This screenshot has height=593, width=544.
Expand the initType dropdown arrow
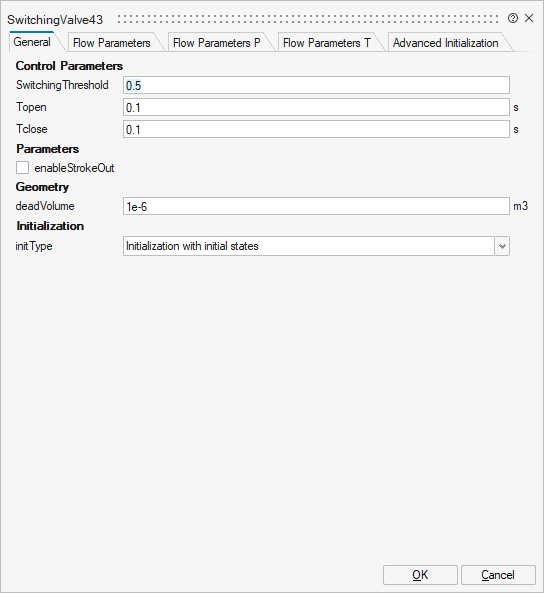pos(502,246)
